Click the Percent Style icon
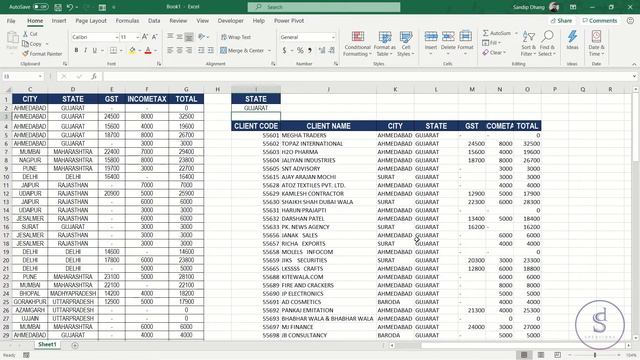640x360 pixels. [x=300, y=50]
